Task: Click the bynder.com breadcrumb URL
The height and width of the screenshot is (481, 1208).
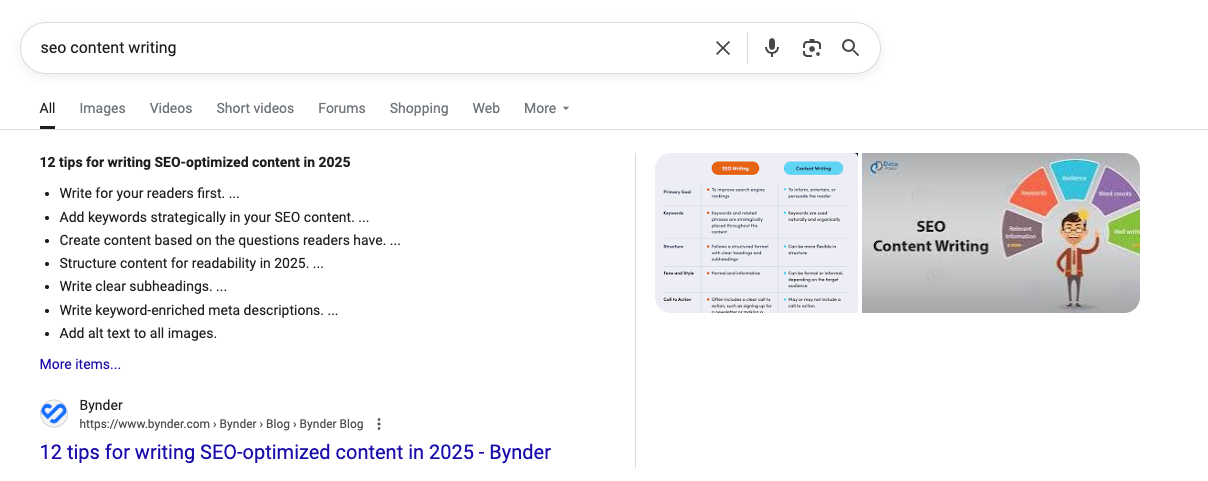Action: click(x=220, y=424)
